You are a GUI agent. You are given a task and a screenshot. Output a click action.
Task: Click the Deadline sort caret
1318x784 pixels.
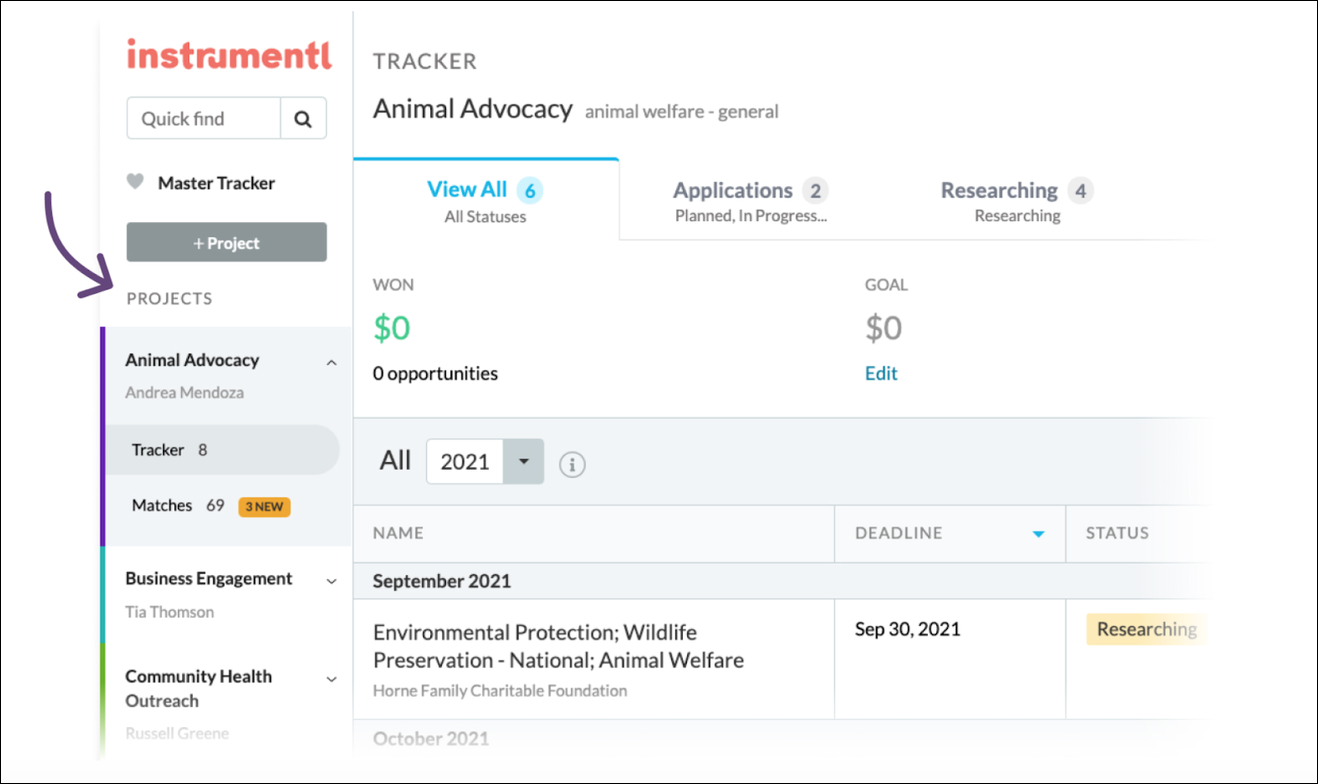1037,533
